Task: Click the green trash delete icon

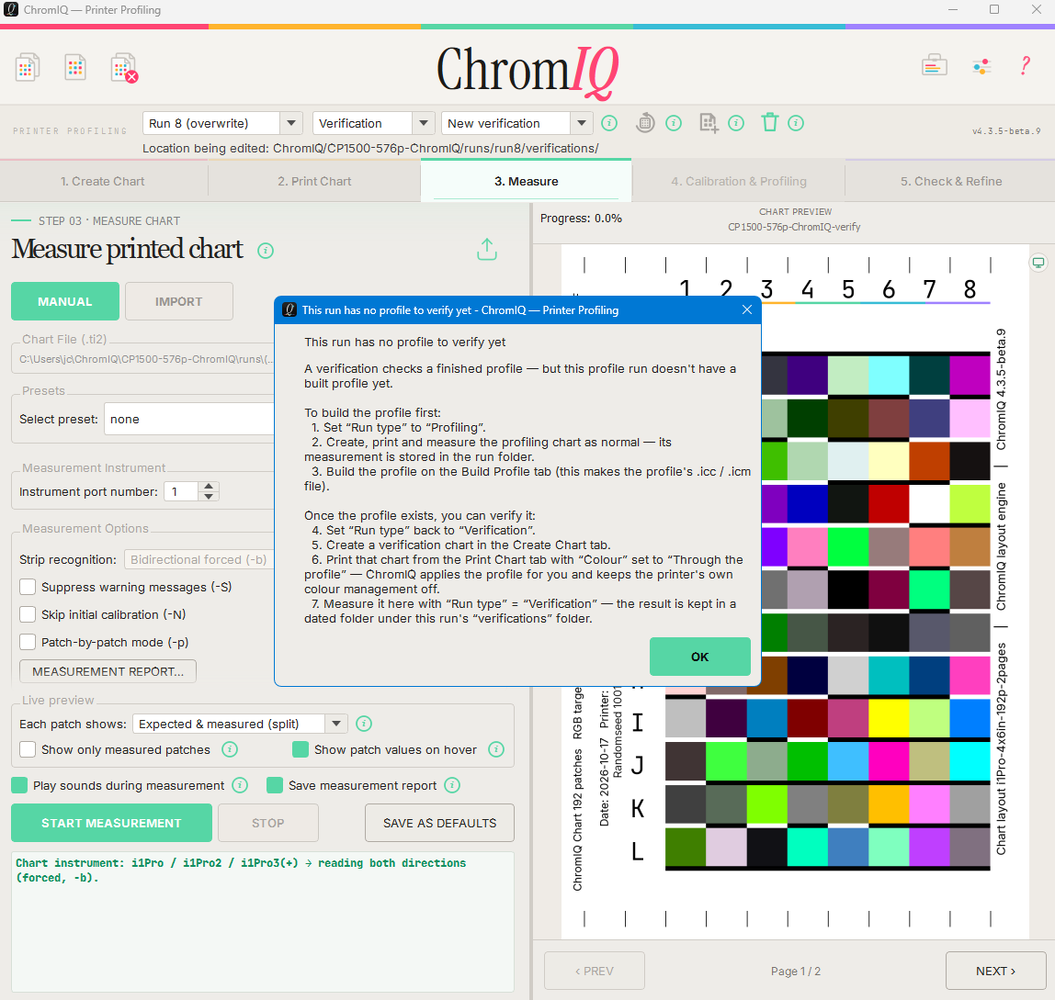Action: pos(770,122)
